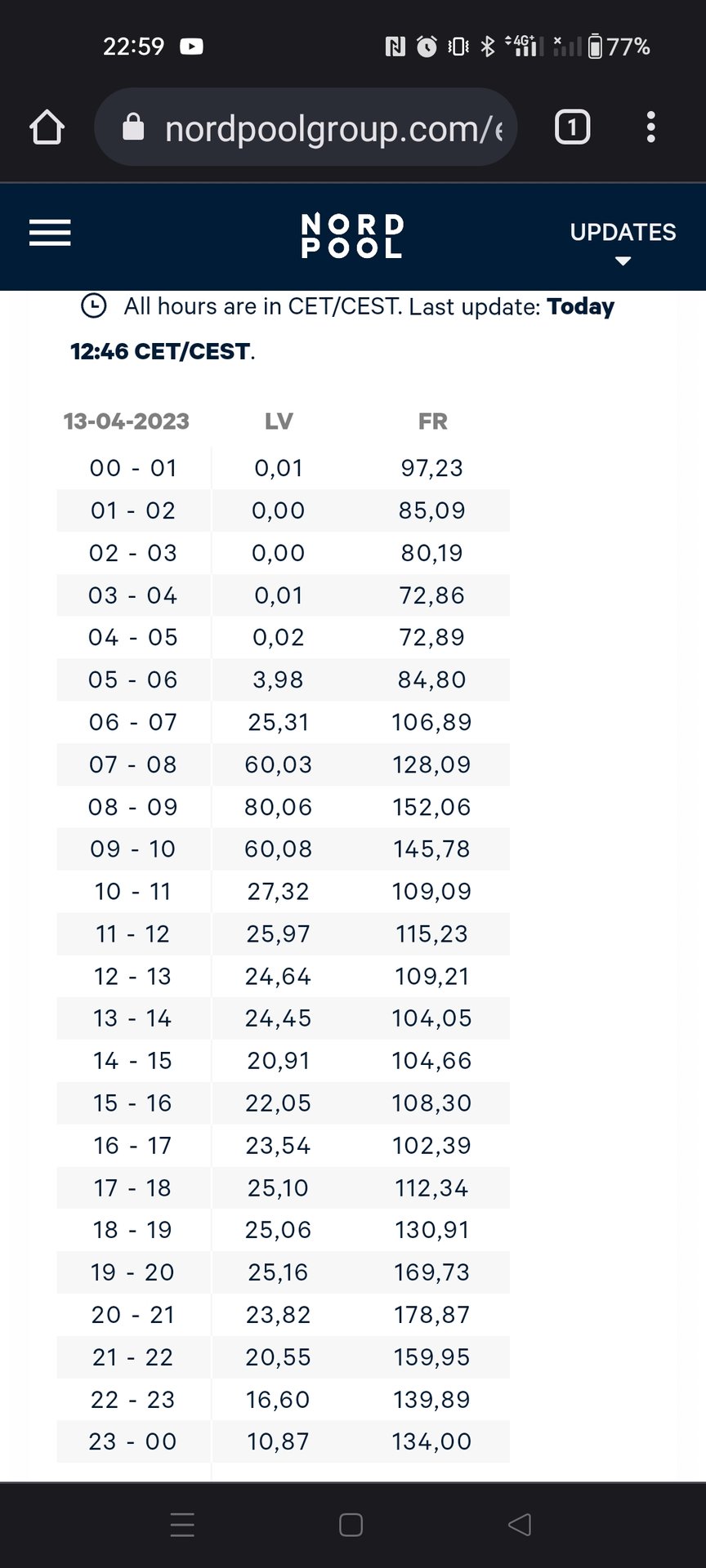The image size is (706, 1568).
Task: Open Android recent apps button
Action: pos(182,1525)
